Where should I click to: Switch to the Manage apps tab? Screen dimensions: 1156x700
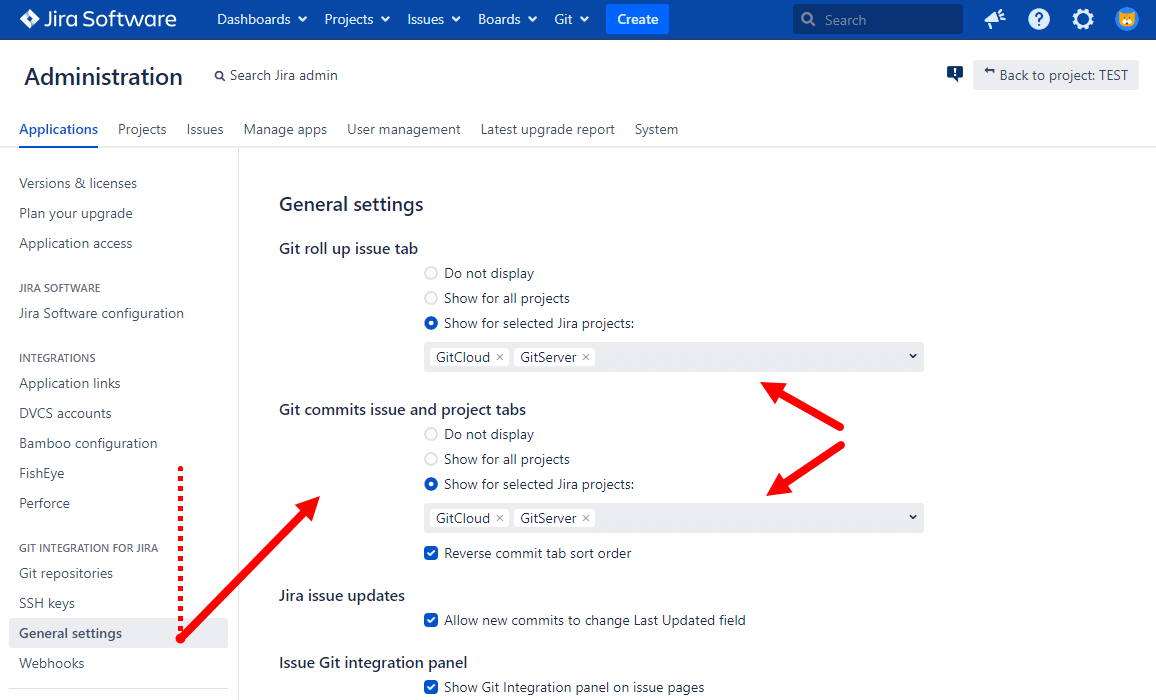(285, 130)
